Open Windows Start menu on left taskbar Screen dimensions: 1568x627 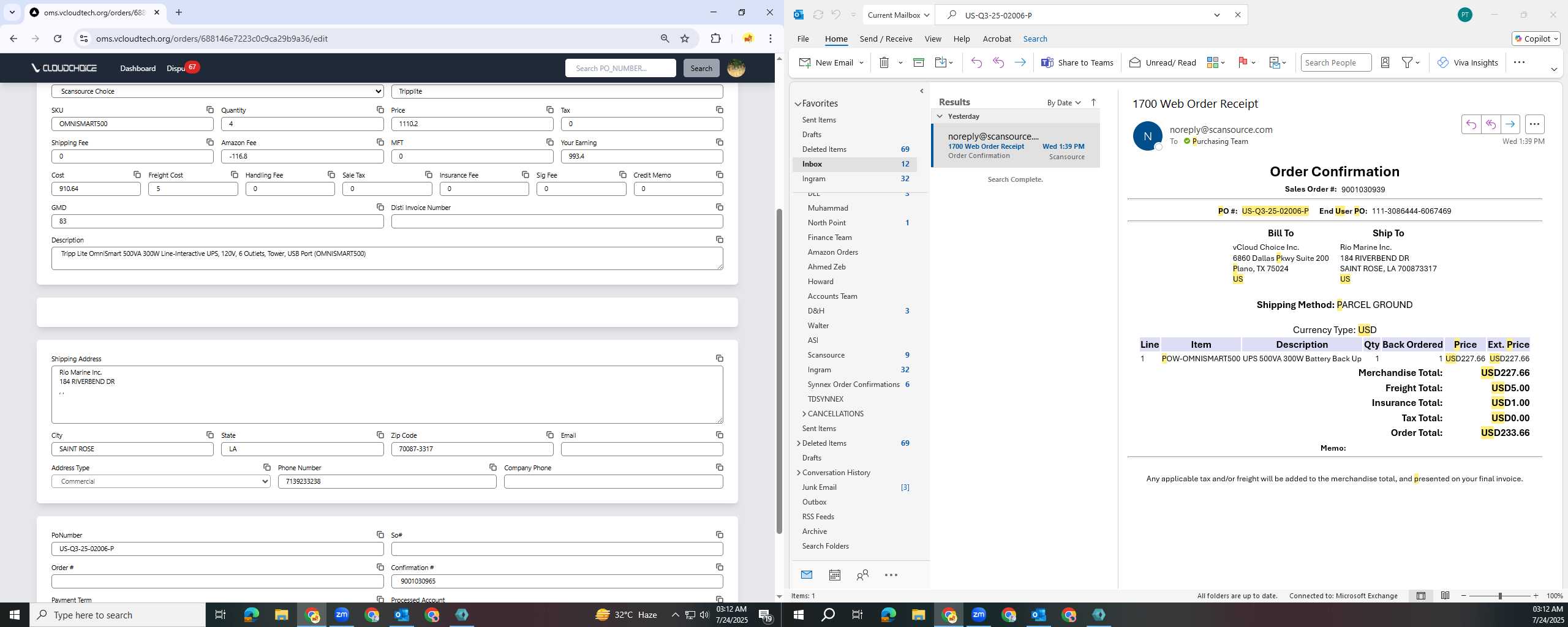15,615
